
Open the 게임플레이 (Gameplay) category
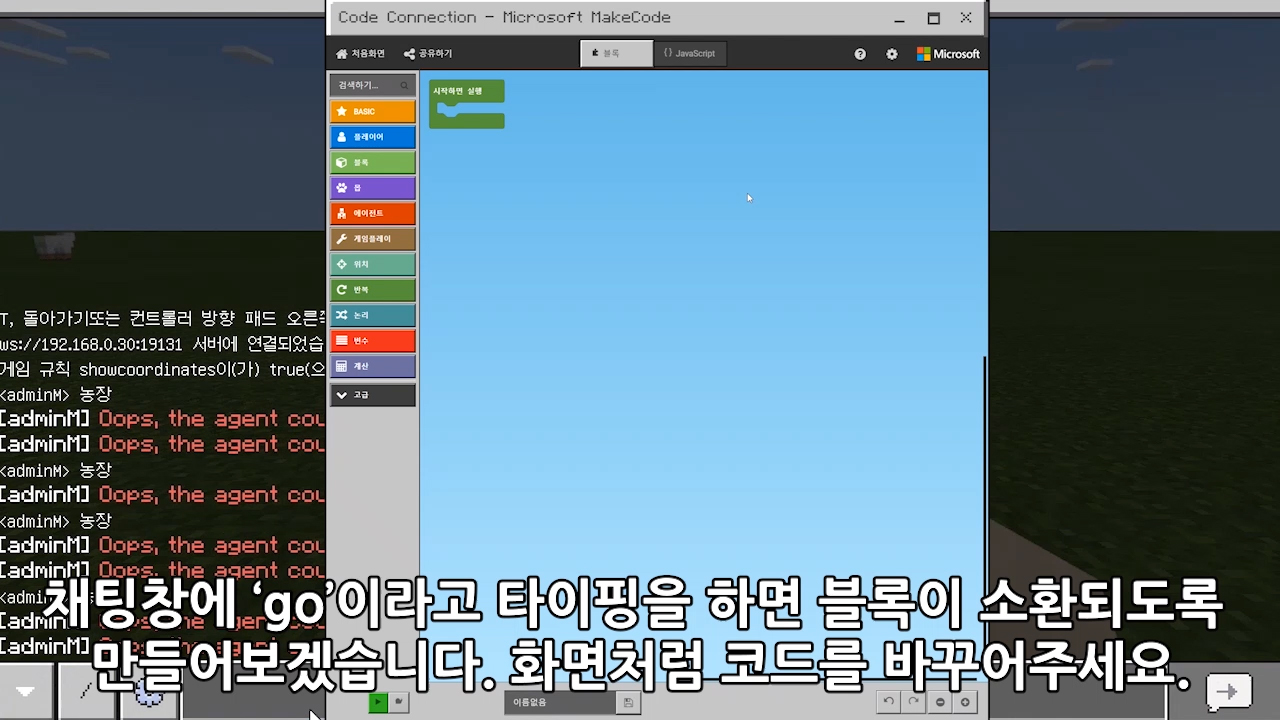point(372,239)
